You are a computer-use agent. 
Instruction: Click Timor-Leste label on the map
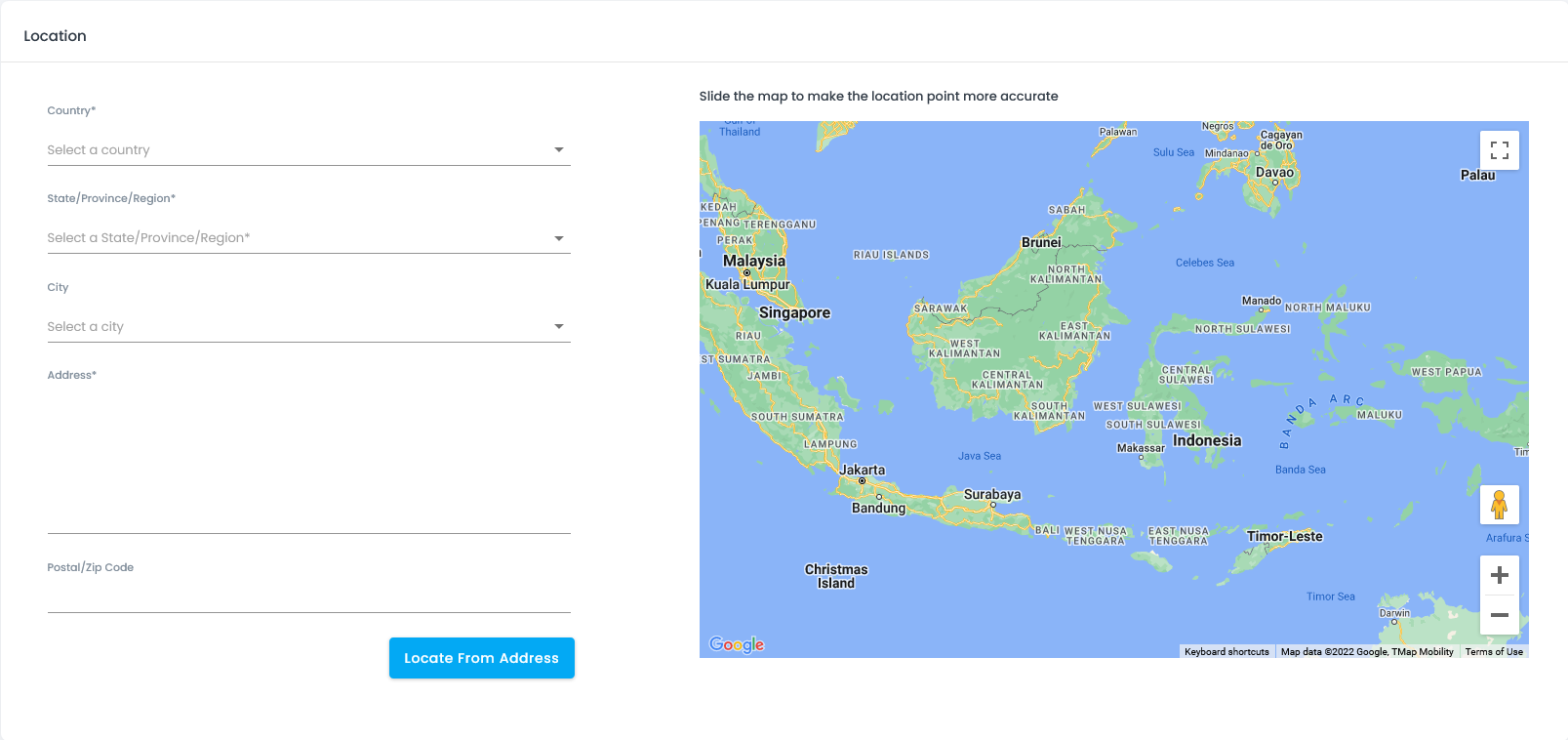click(x=1284, y=537)
